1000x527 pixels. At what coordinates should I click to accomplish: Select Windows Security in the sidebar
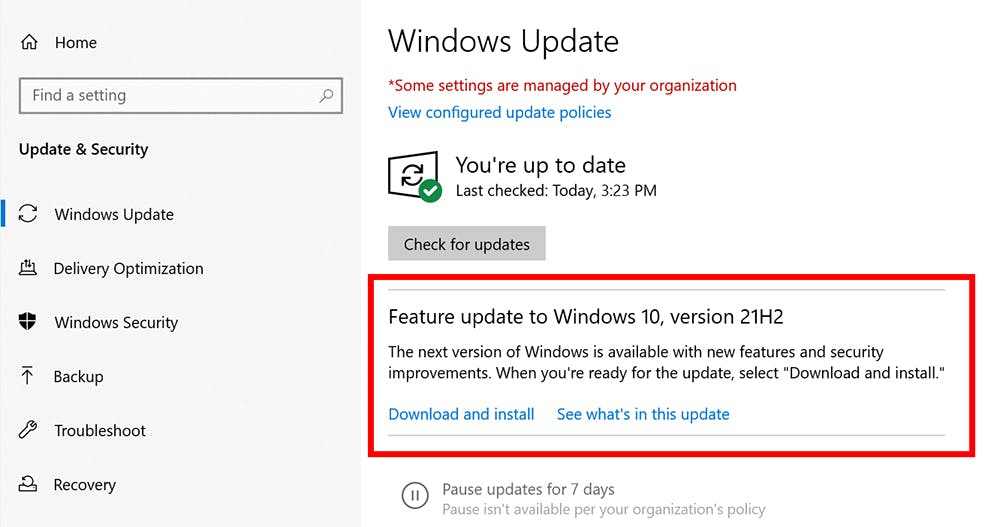coord(116,322)
